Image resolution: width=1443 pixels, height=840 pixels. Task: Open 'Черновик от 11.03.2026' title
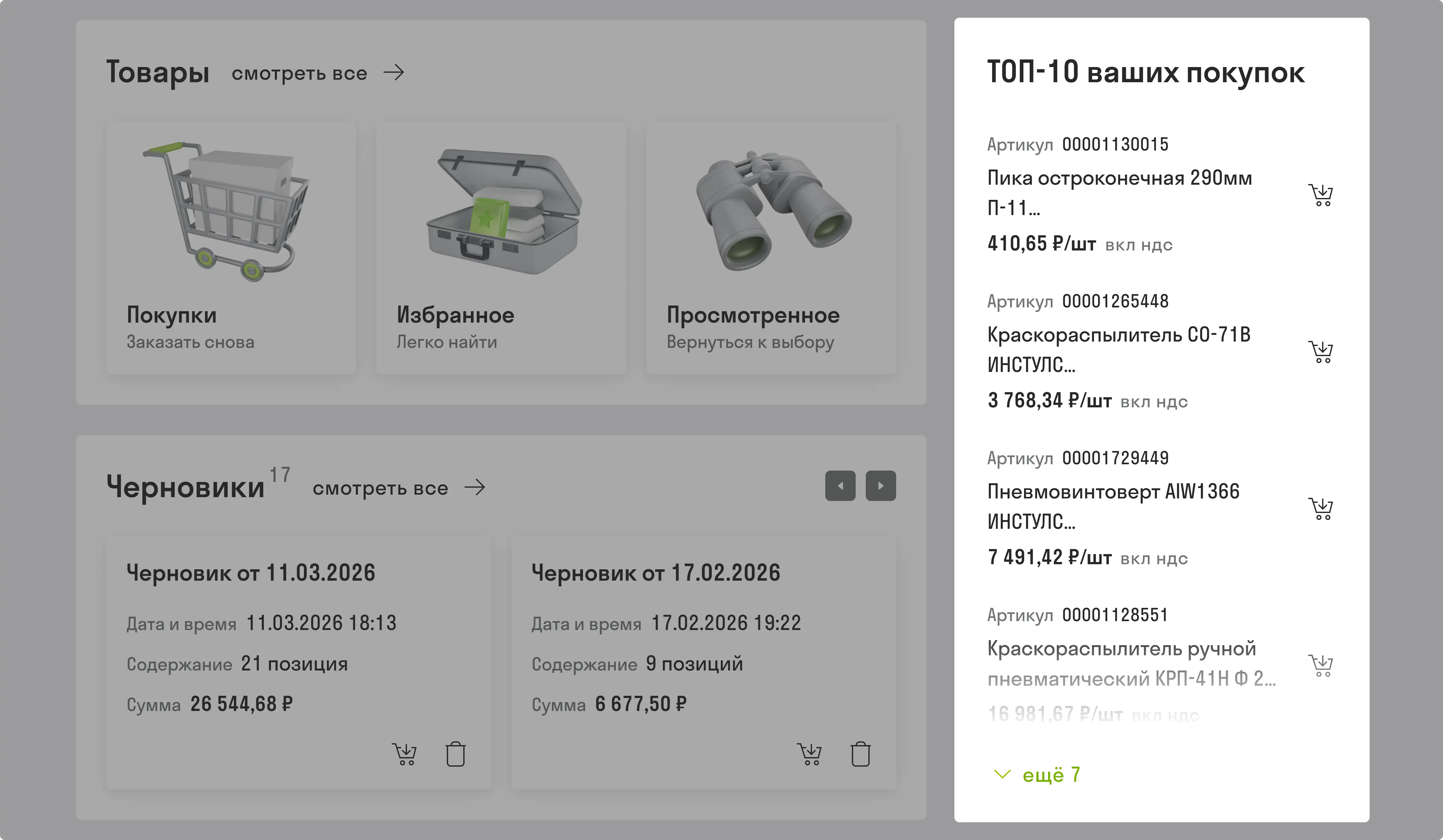point(251,573)
